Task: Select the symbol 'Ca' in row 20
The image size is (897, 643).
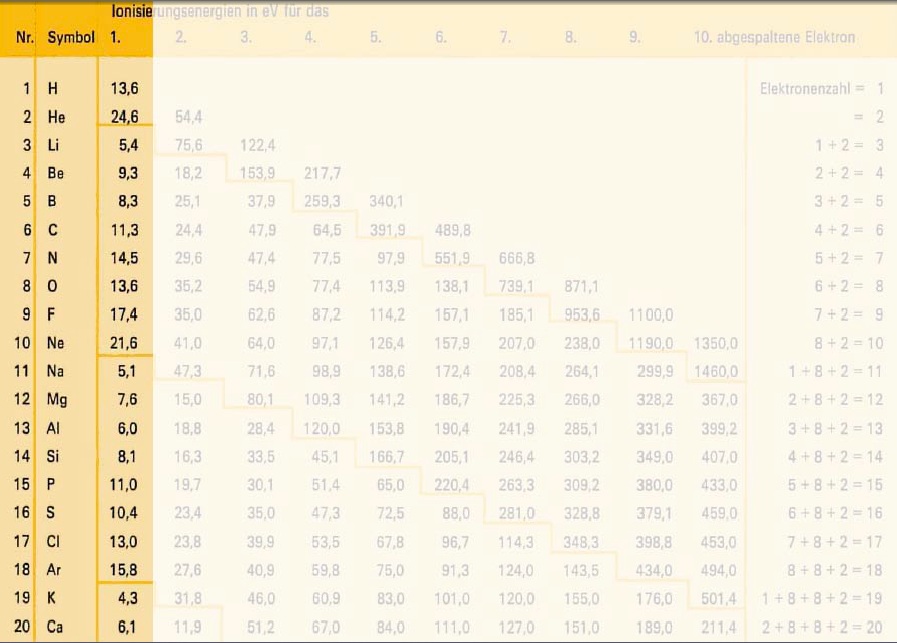Action: (55, 627)
